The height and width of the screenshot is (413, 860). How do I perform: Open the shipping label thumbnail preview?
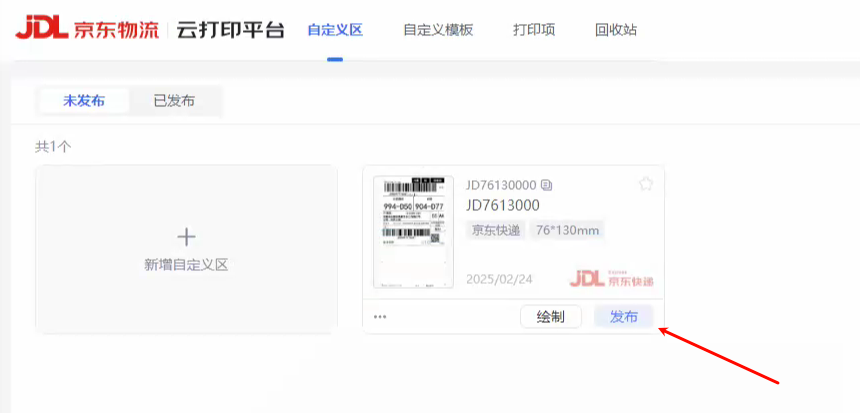click(x=414, y=232)
